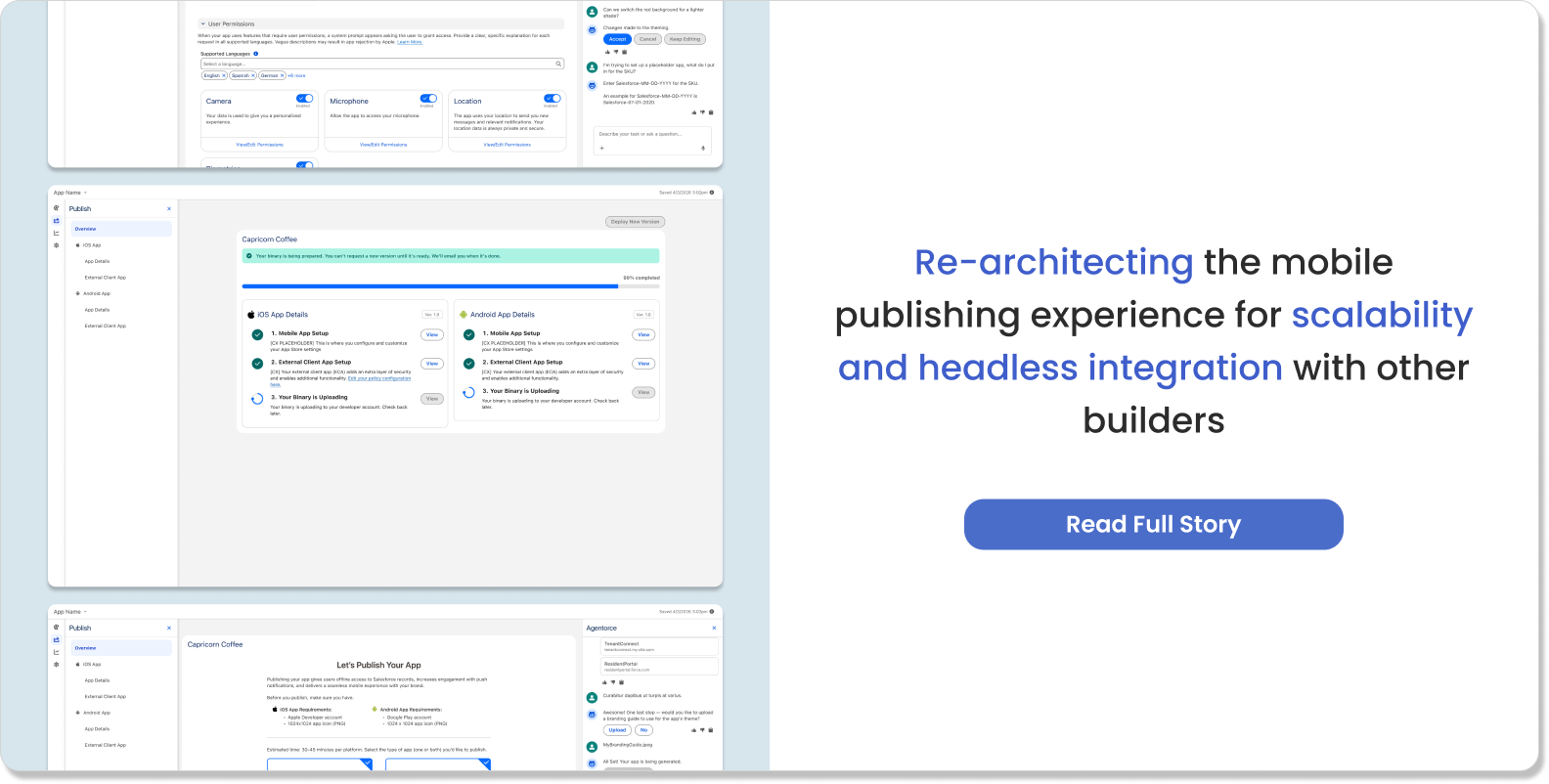Remove the Spanish language chip
1549x784 pixels.
pyautogui.click(x=253, y=75)
